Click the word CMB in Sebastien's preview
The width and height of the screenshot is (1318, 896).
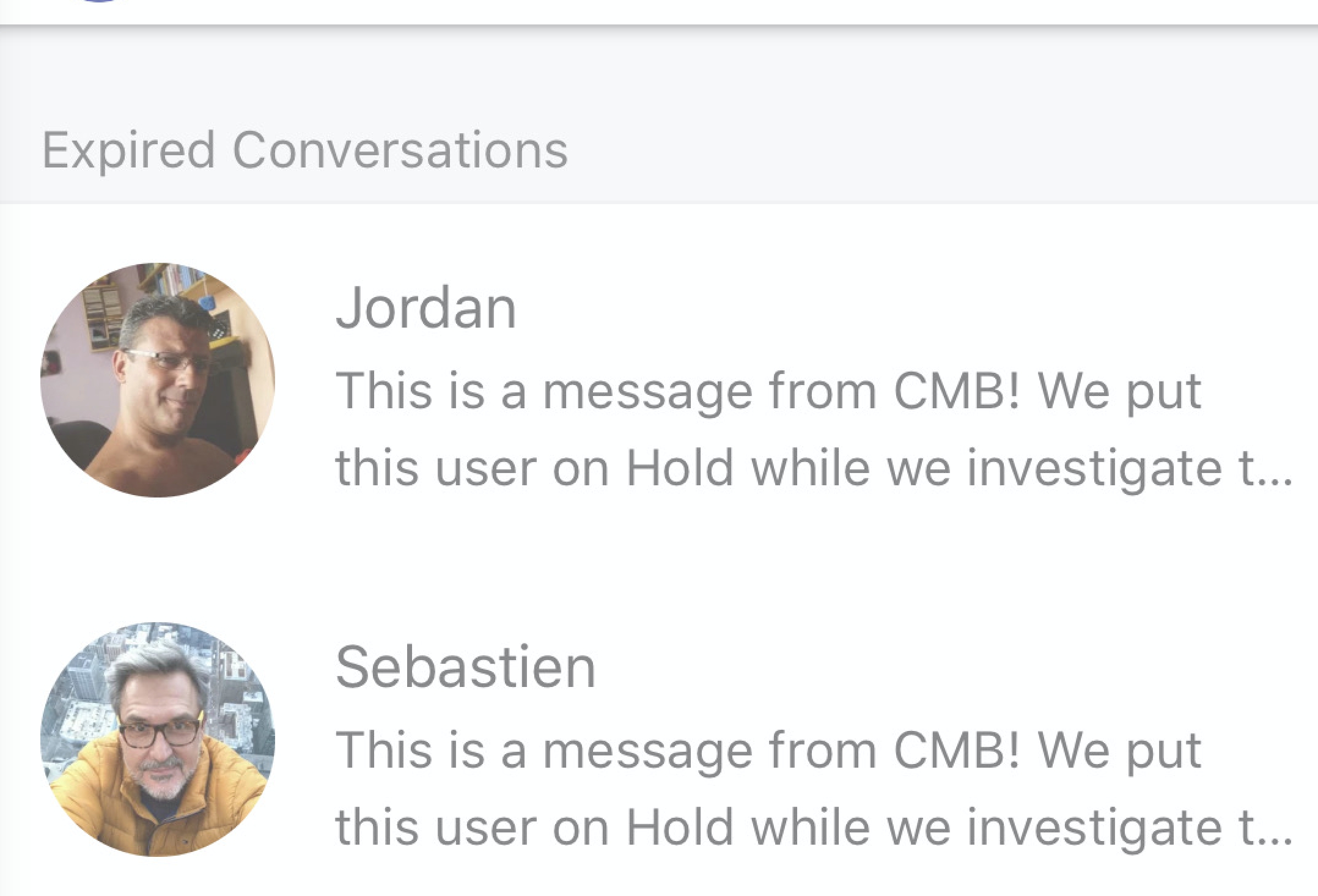coord(957,751)
